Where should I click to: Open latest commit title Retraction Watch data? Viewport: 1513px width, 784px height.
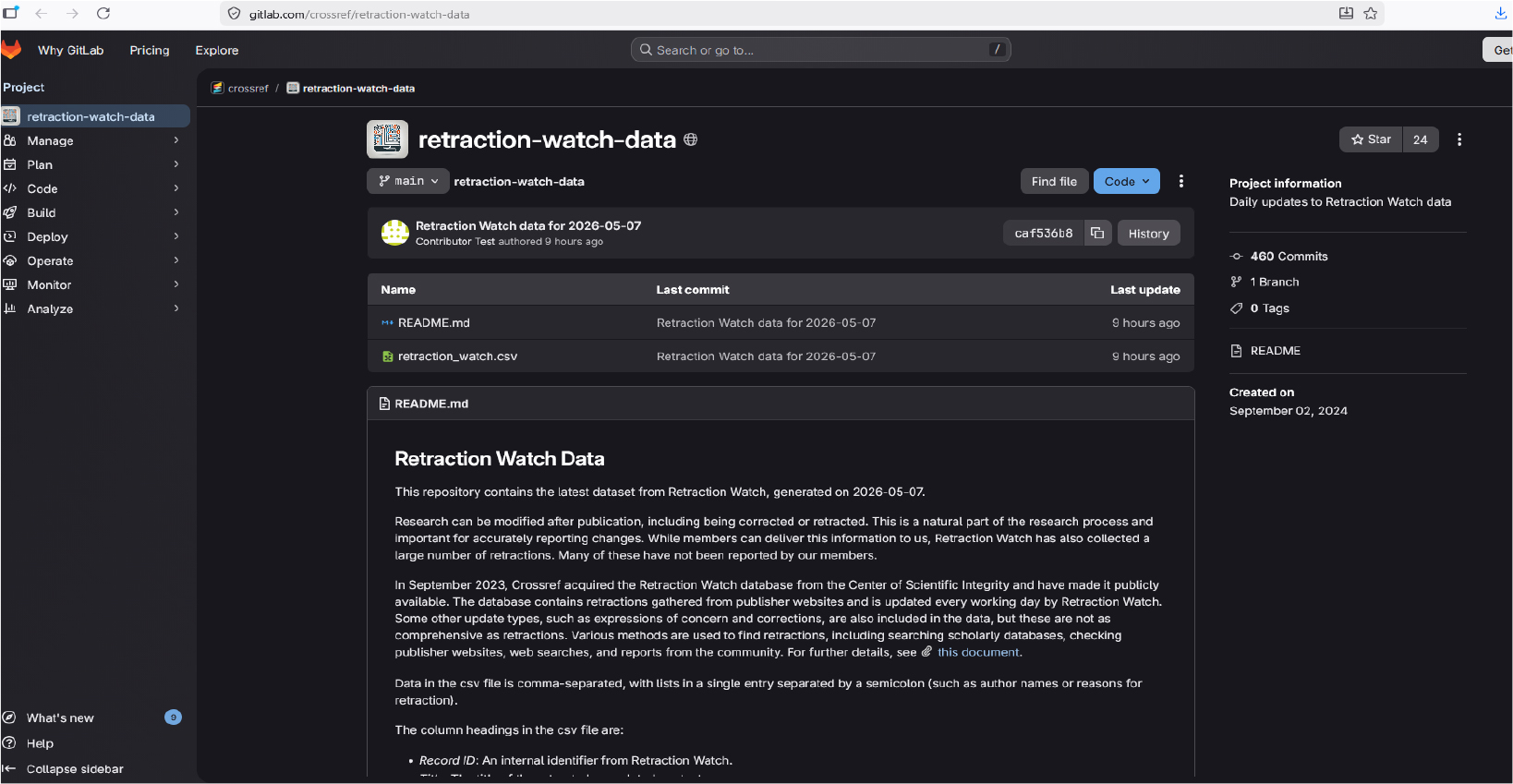pyautogui.click(x=528, y=225)
